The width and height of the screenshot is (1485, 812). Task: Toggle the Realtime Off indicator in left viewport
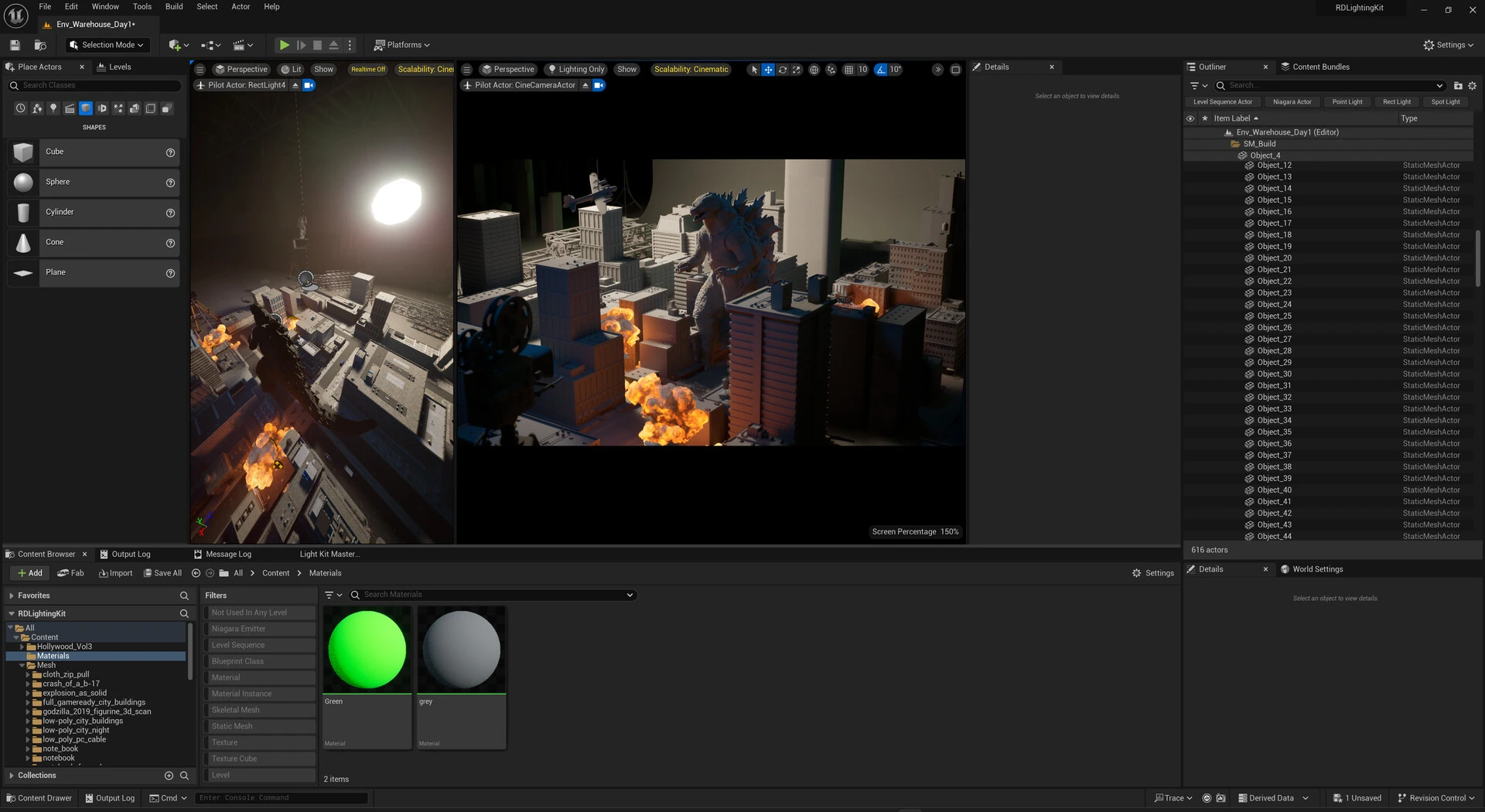click(x=368, y=70)
